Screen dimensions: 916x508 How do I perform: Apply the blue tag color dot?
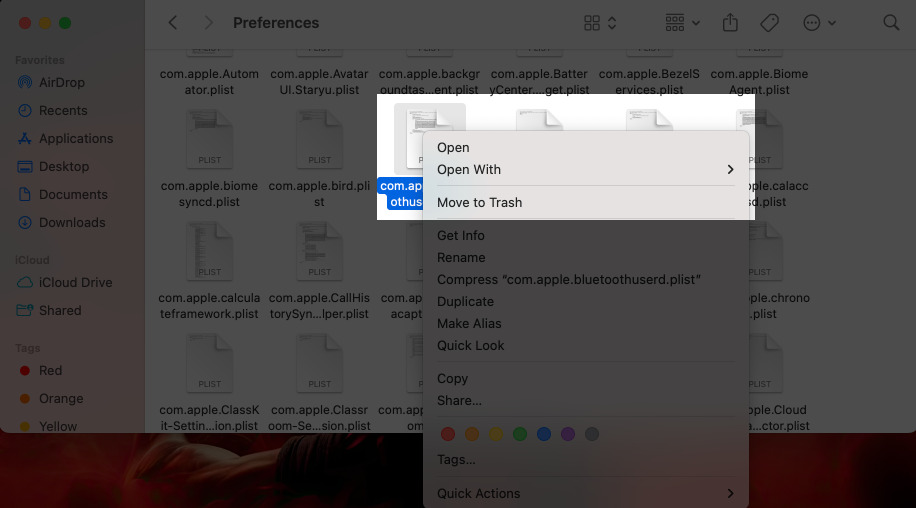[544, 434]
